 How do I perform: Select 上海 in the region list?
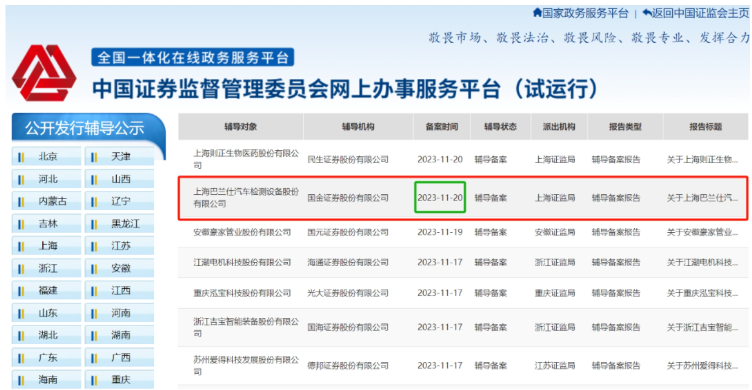tap(47, 246)
